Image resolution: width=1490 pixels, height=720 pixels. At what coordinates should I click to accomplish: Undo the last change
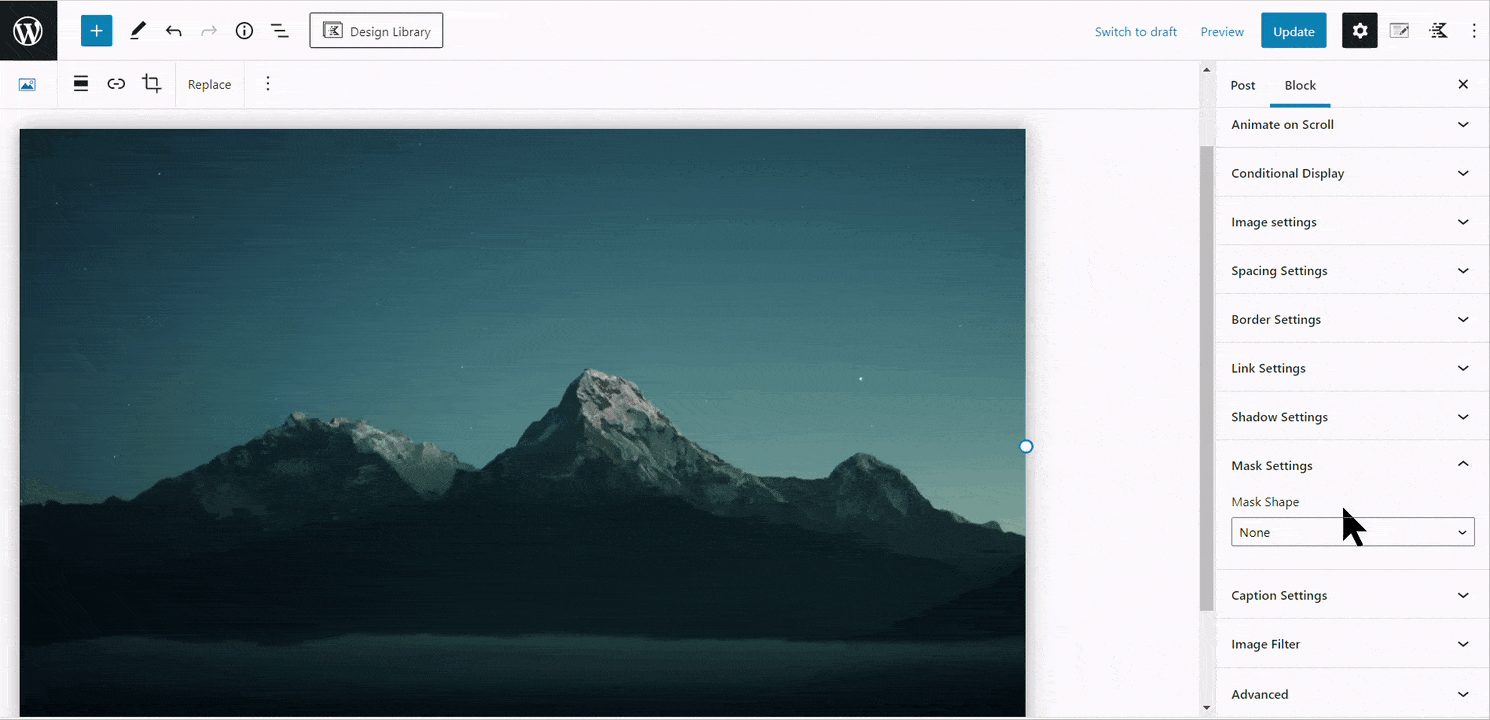pos(174,31)
